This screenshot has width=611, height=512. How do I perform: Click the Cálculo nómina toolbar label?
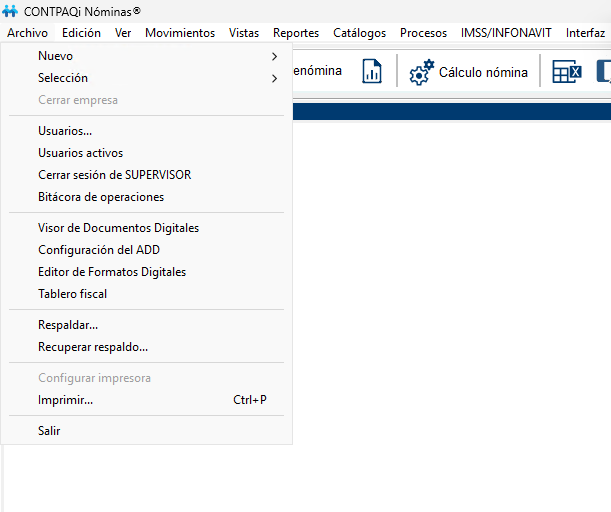[x=483, y=72]
